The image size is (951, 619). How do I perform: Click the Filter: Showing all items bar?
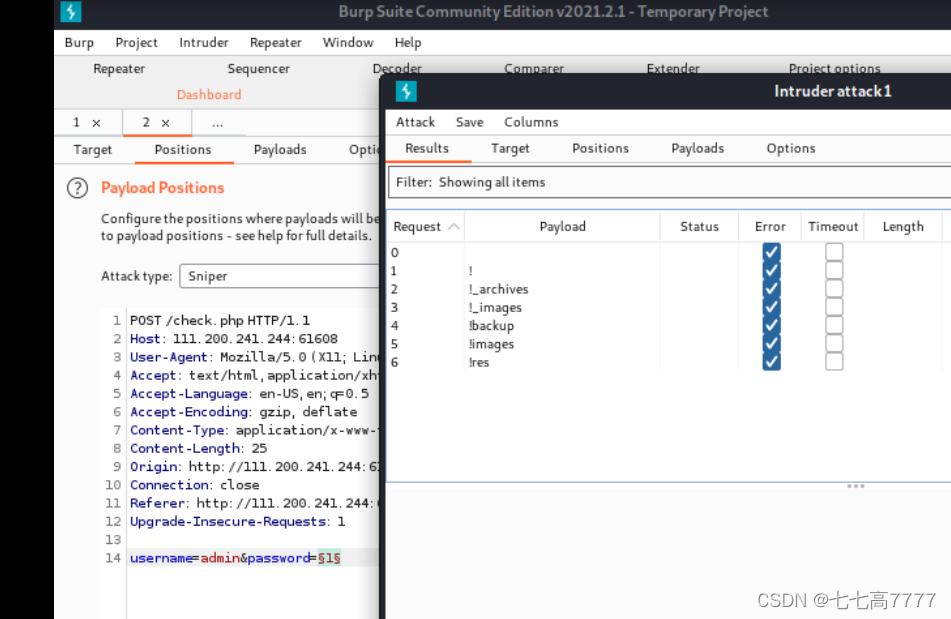670,182
